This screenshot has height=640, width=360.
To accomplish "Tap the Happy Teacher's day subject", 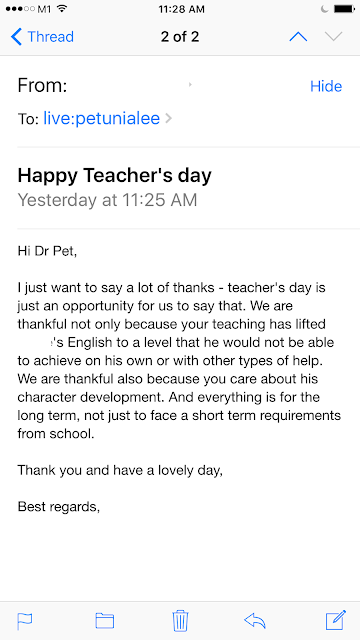I will (115, 176).
